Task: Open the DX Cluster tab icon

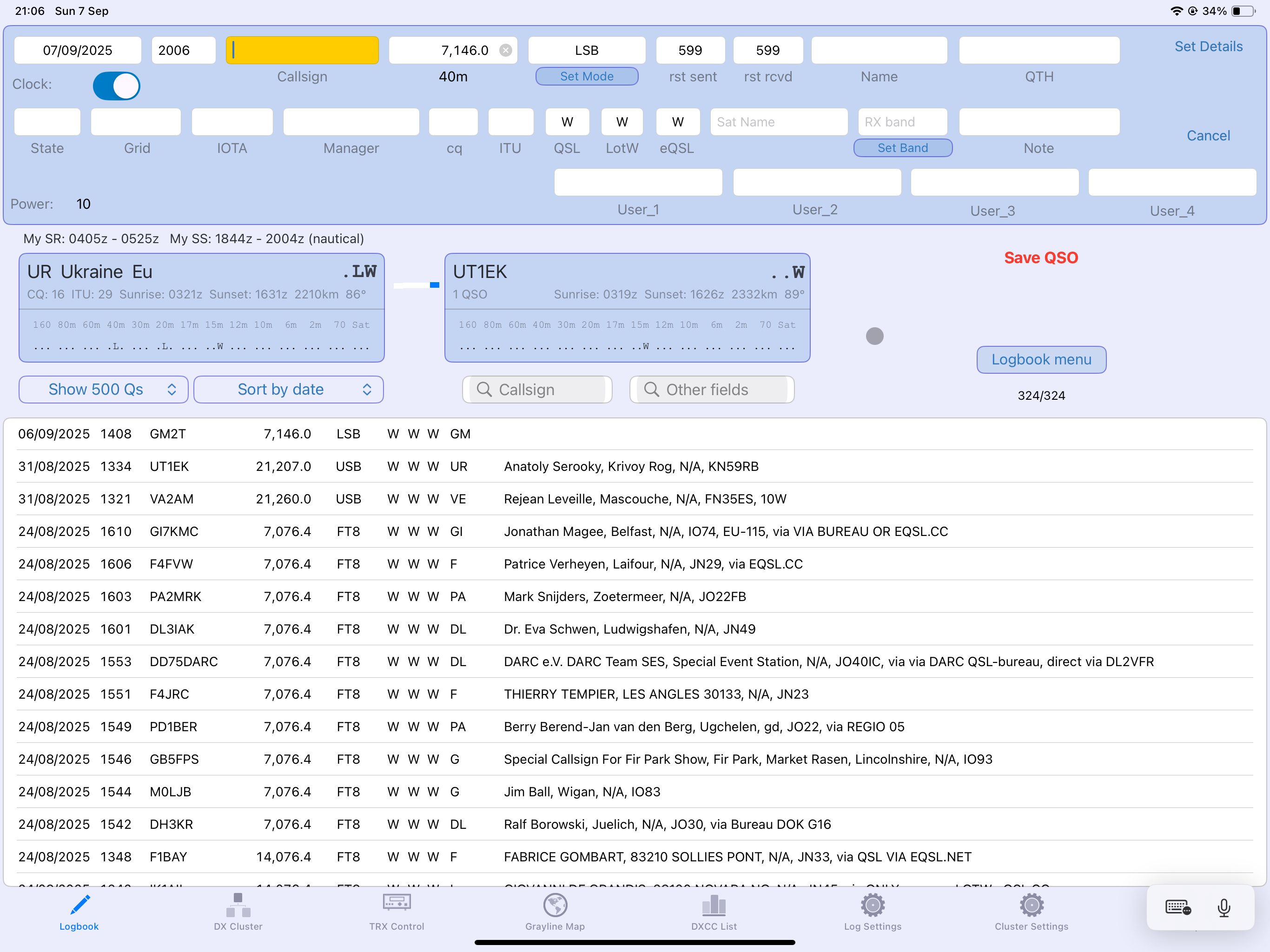Action: tap(238, 906)
